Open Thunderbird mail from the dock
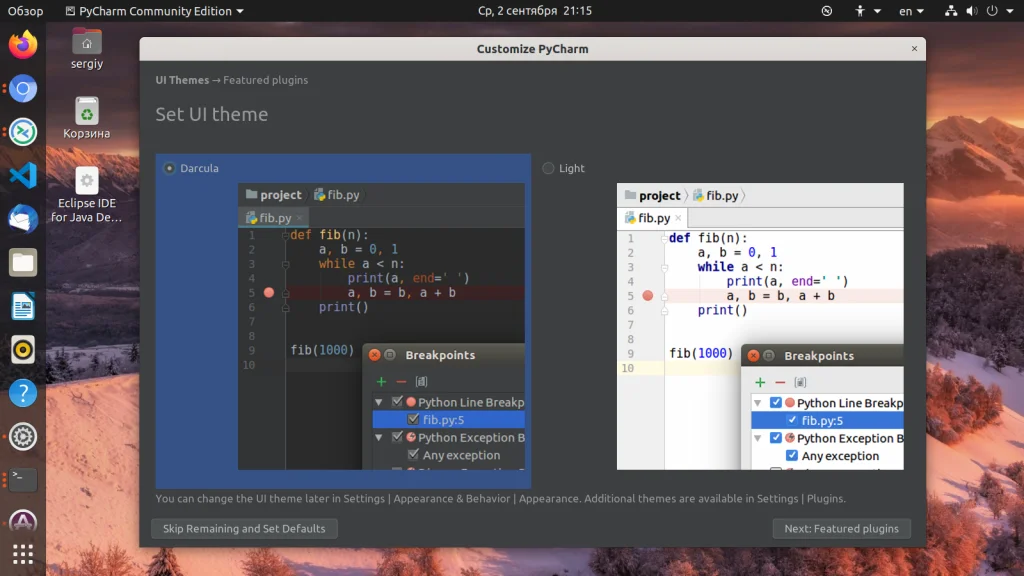 click(23, 219)
